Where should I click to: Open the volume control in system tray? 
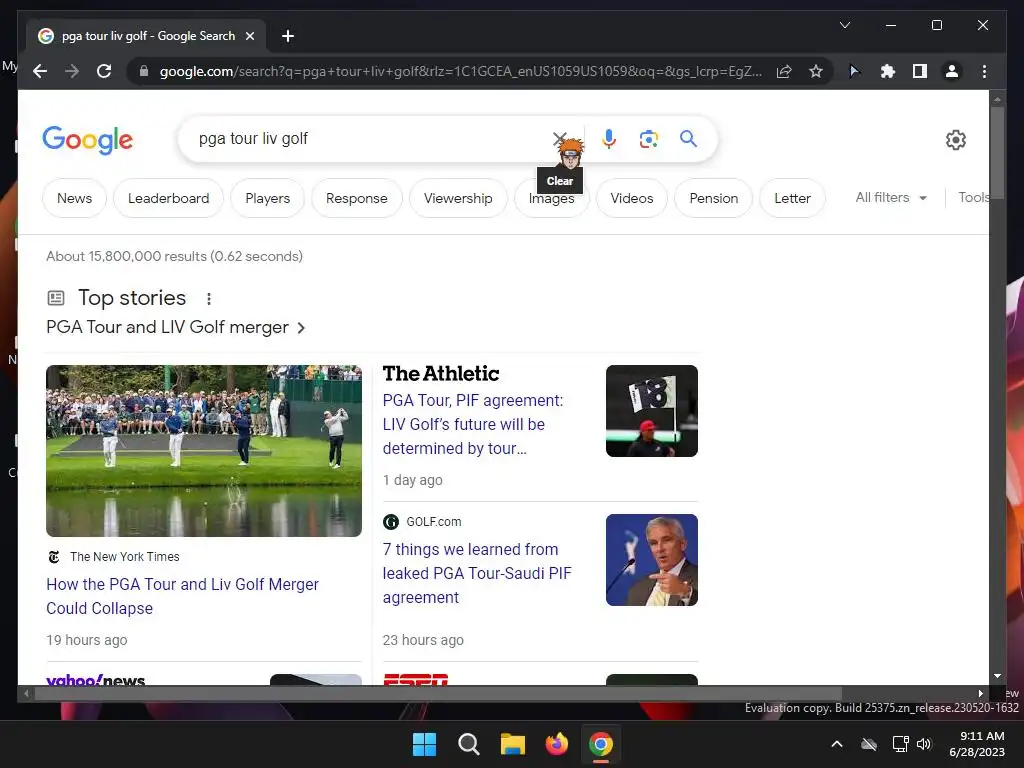(923, 744)
